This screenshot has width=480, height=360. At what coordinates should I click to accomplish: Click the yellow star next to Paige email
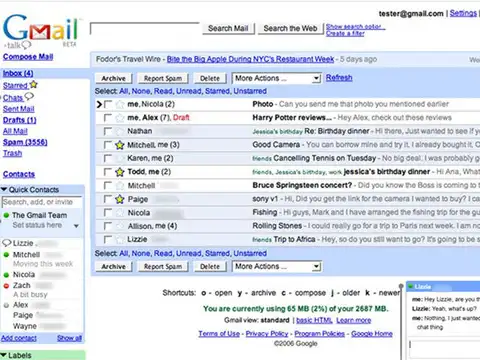pos(120,199)
